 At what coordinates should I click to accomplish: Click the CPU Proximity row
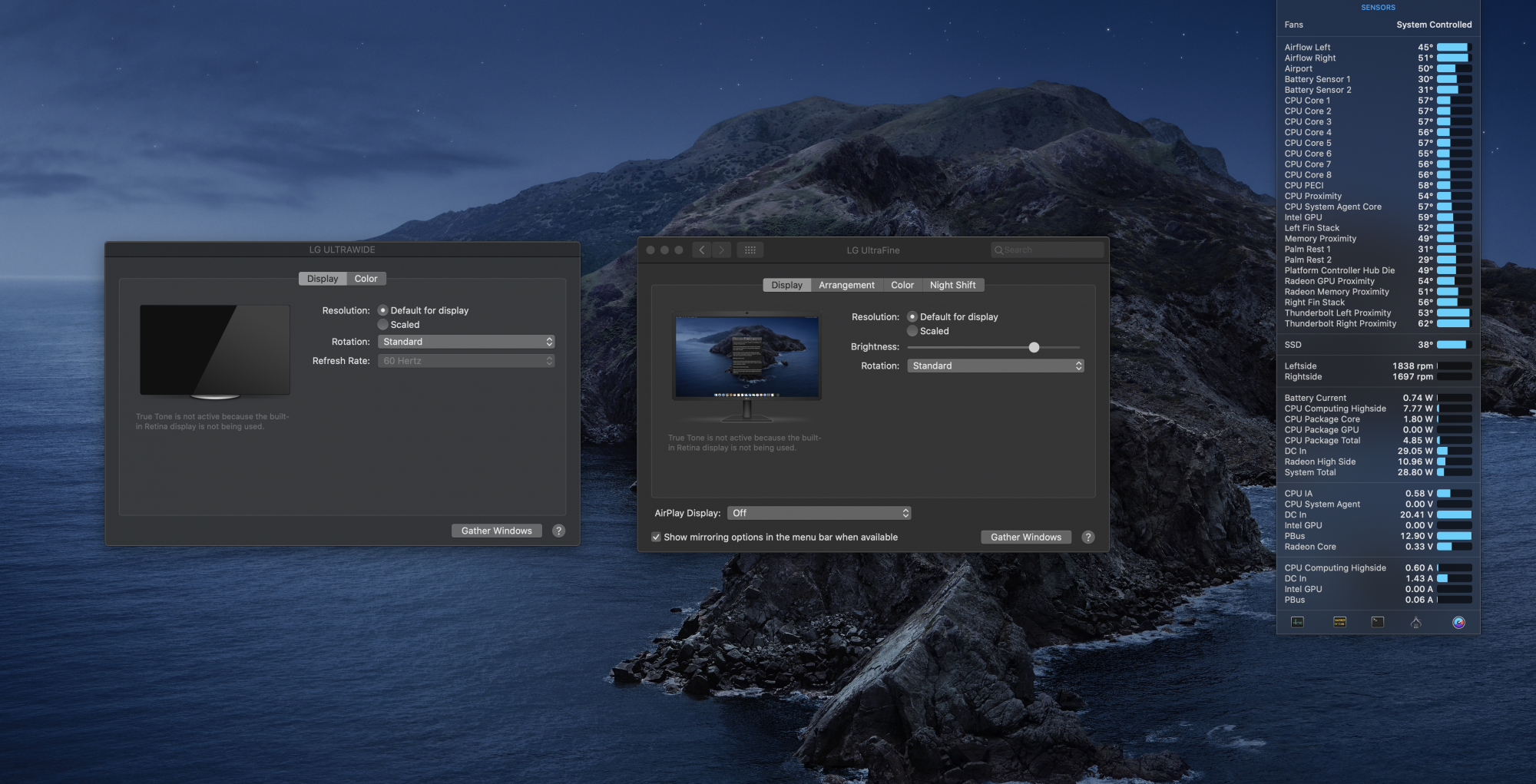pos(1378,196)
